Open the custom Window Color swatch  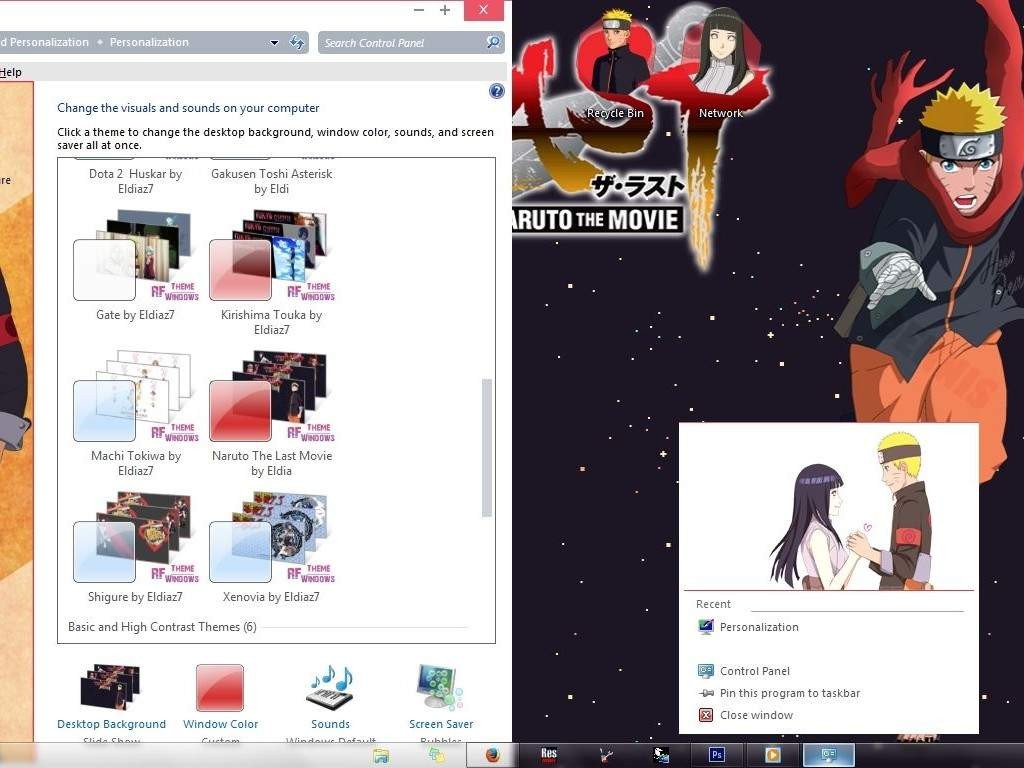(219, 690)
